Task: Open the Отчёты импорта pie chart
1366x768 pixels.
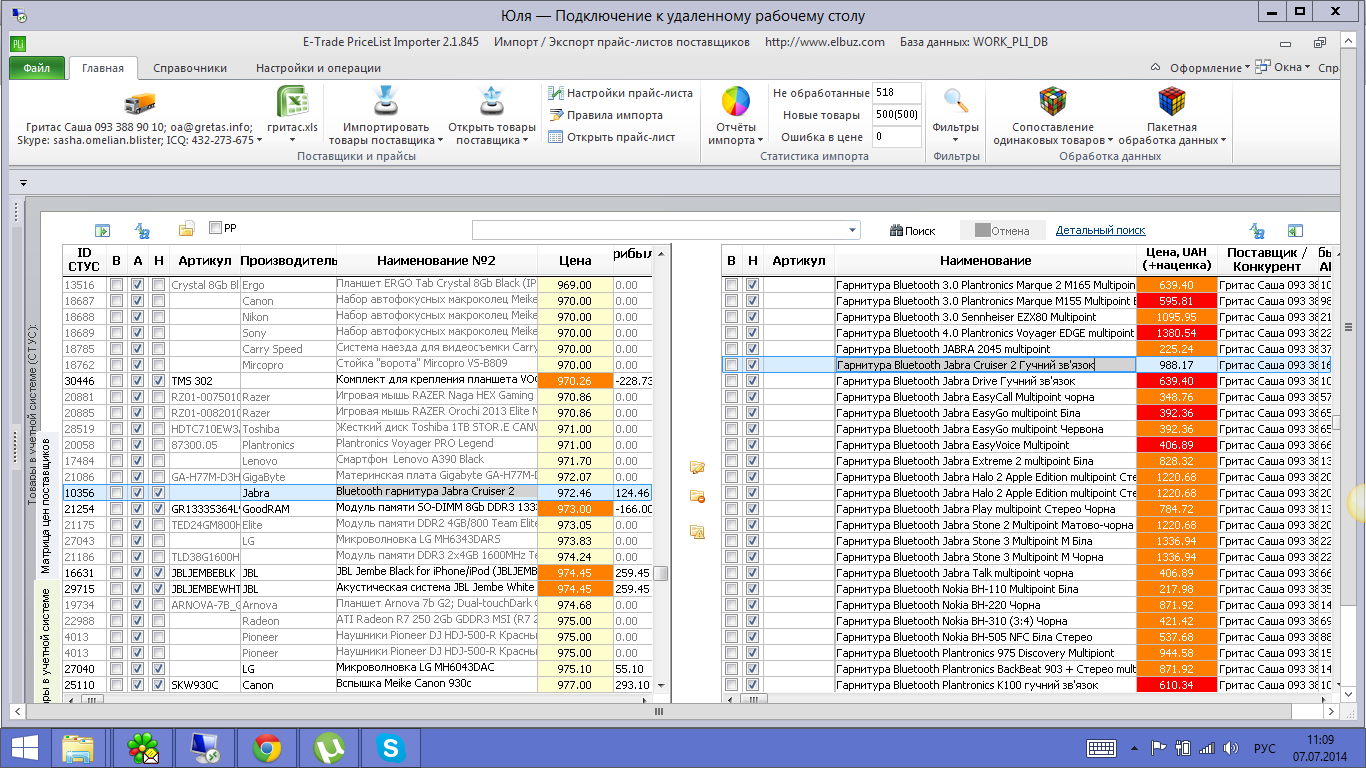Action: coord(736,101)
